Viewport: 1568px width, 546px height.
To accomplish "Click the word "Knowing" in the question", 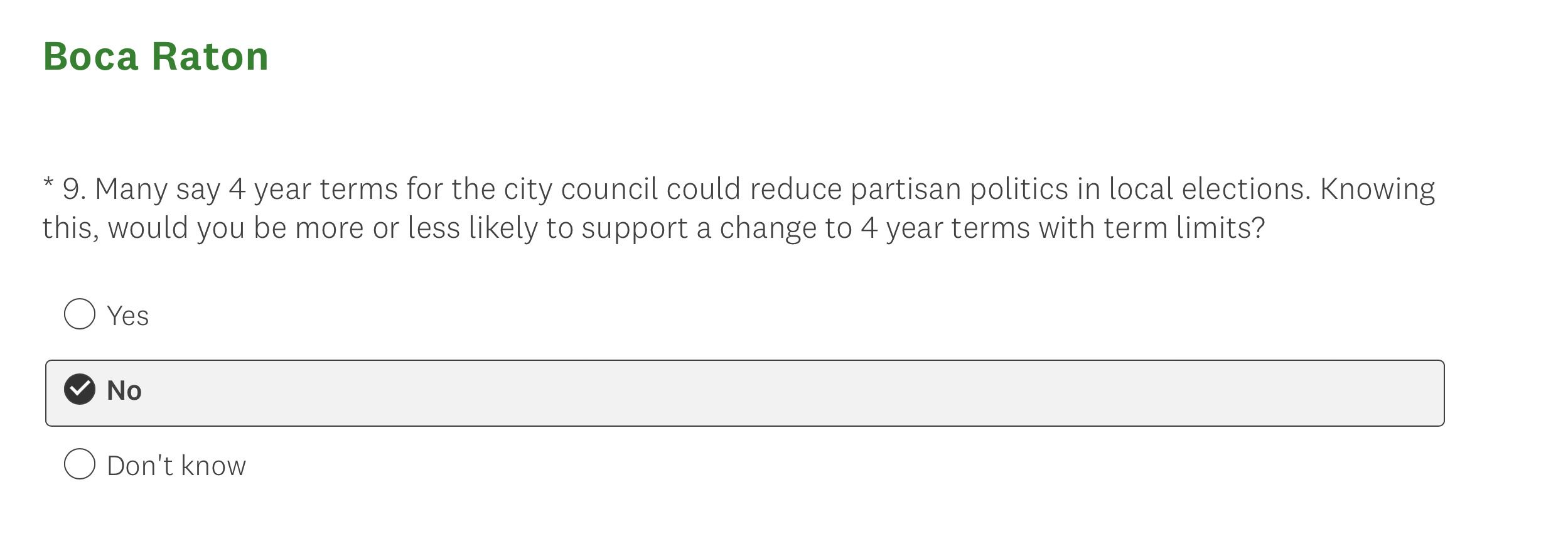I will coord(1377,189).
